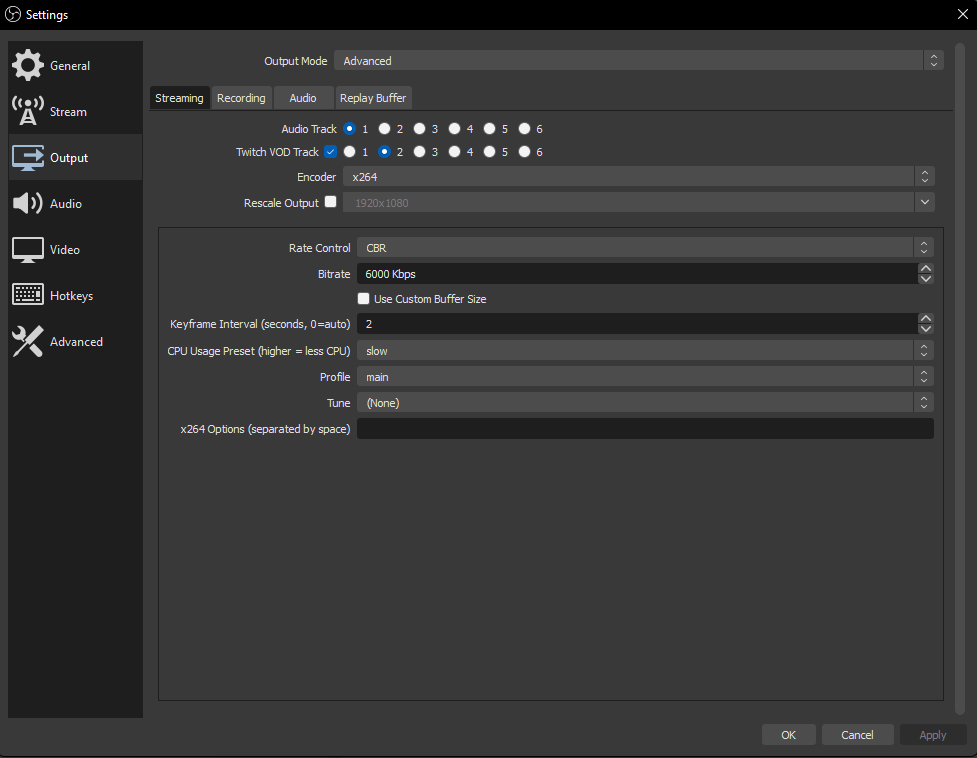Image resolution: width=977 pixels, height=758 pixels.
Task: Switch to the Replay Buffer tab
Action: pyautogui.click(x=373, y=98)
